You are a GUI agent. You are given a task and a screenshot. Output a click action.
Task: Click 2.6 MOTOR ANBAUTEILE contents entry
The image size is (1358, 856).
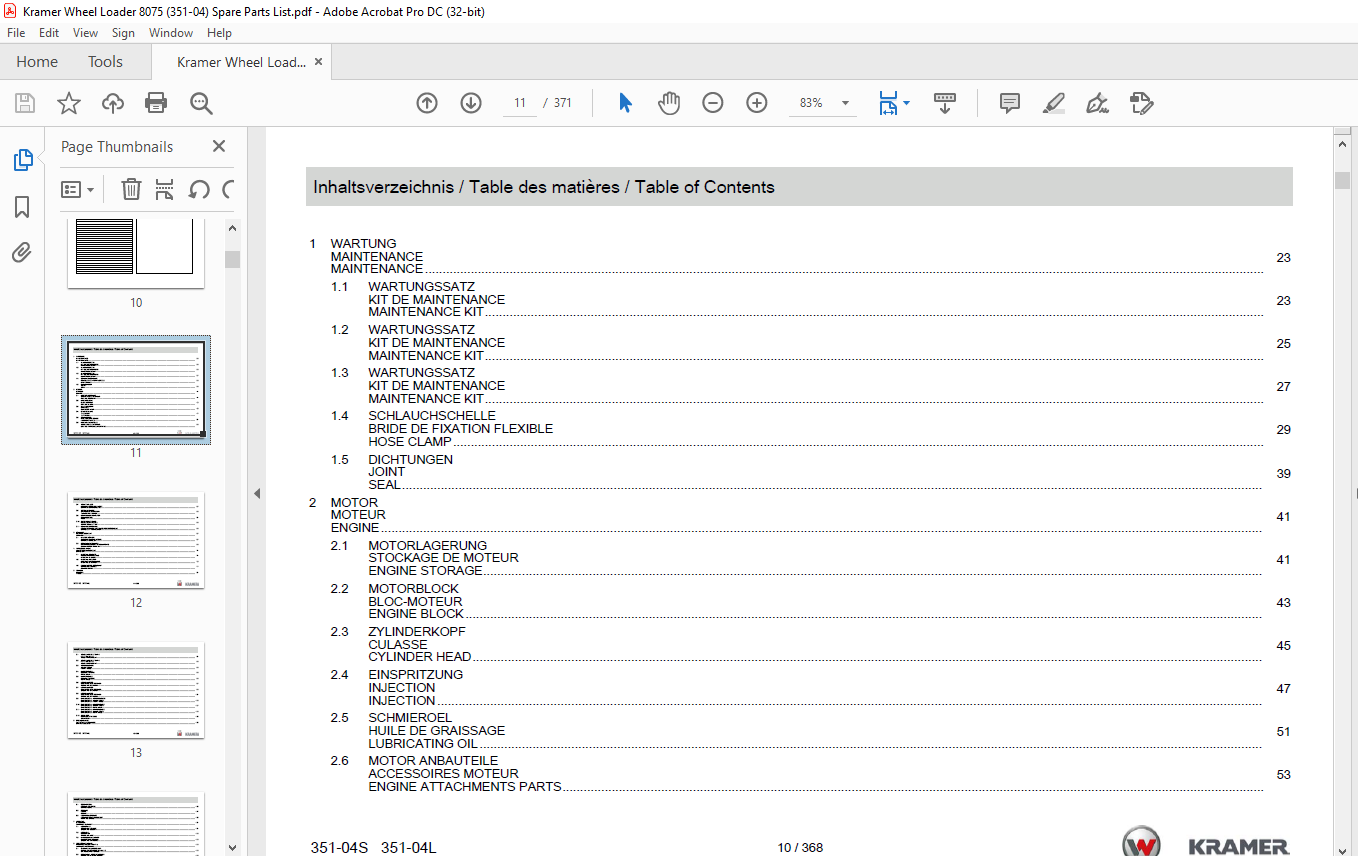click(811, 773)
